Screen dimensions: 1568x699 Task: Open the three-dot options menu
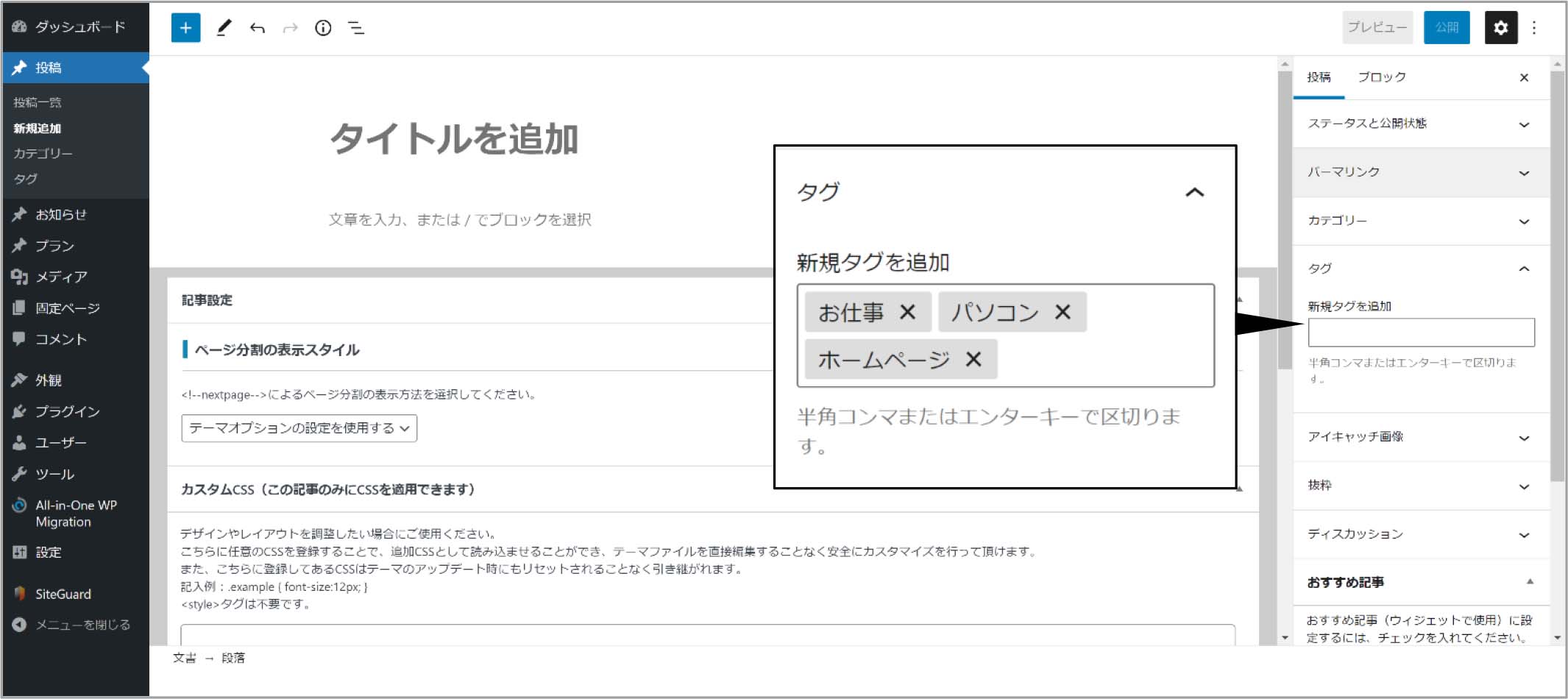point(1534,28)
